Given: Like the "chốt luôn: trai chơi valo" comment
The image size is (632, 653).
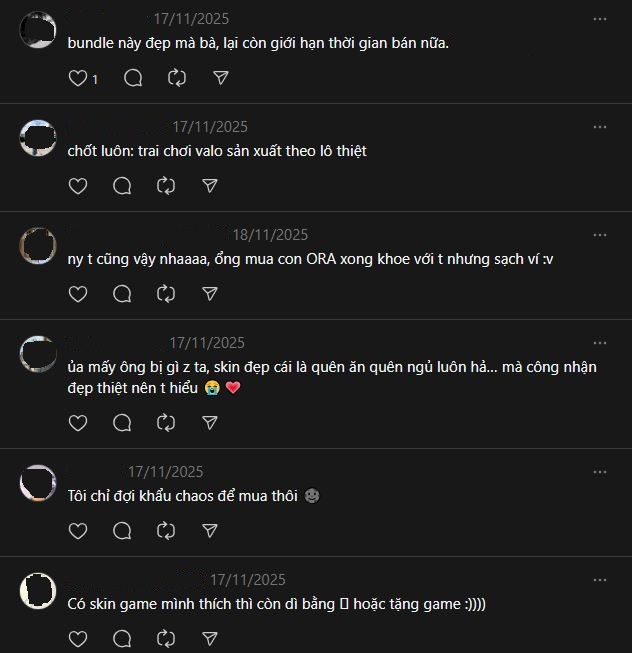Looking at the screenshot, I should (x=78, y=186).
